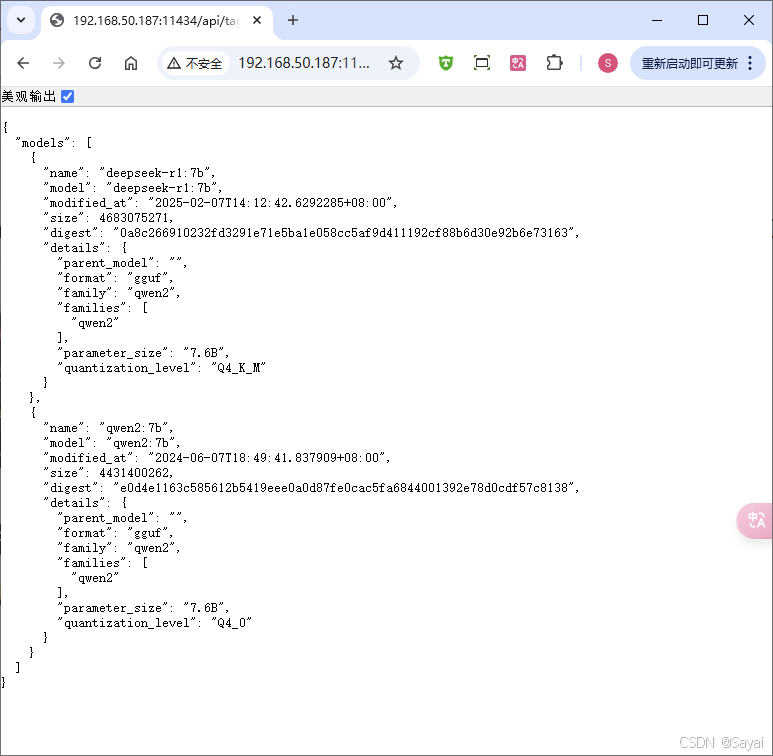Click the name "deepseek-r1:7b" line
Viewport: 773px width, 756px height.
[129, 173]
